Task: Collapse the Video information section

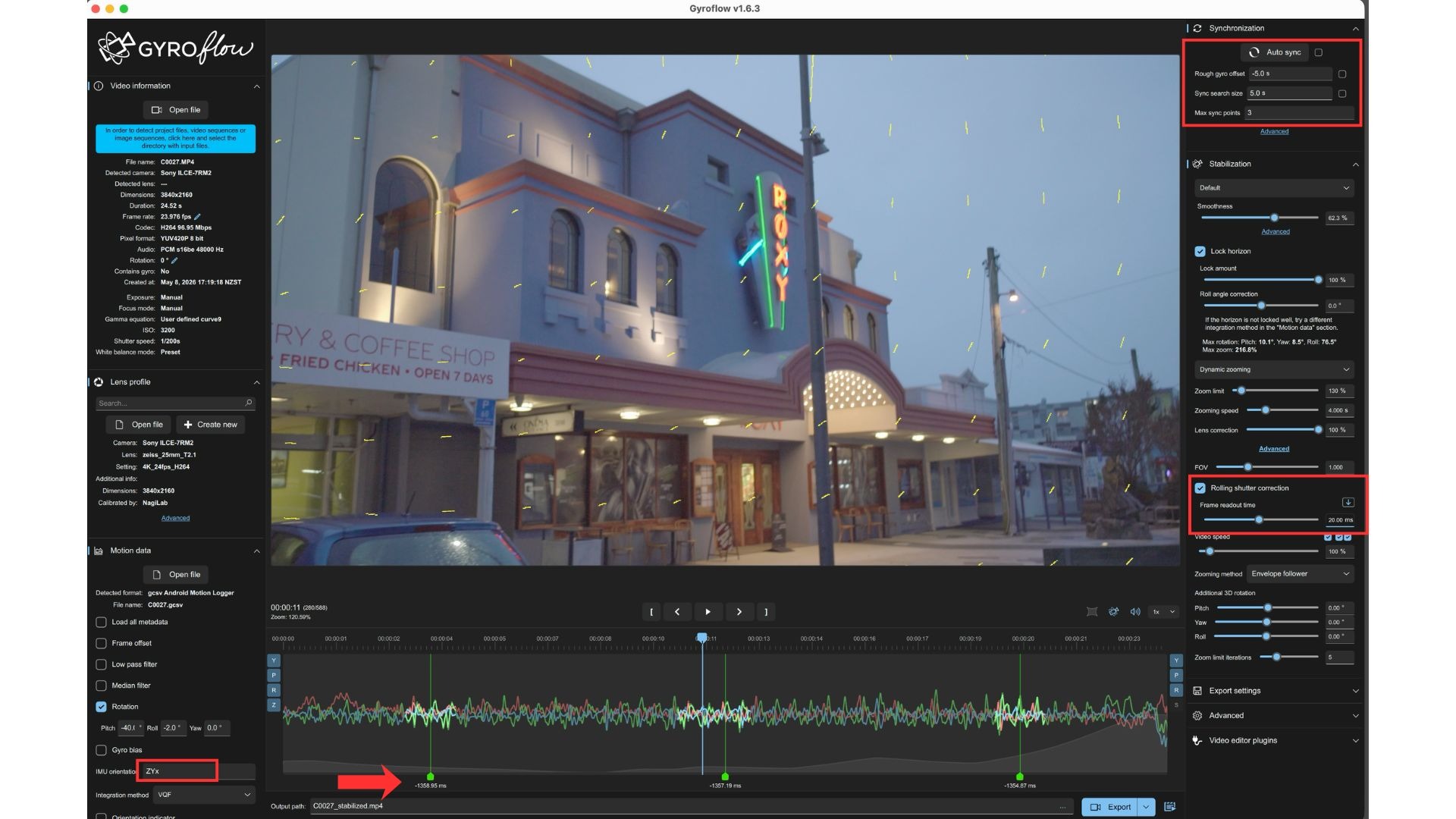Action: click(x=256, y=86)
